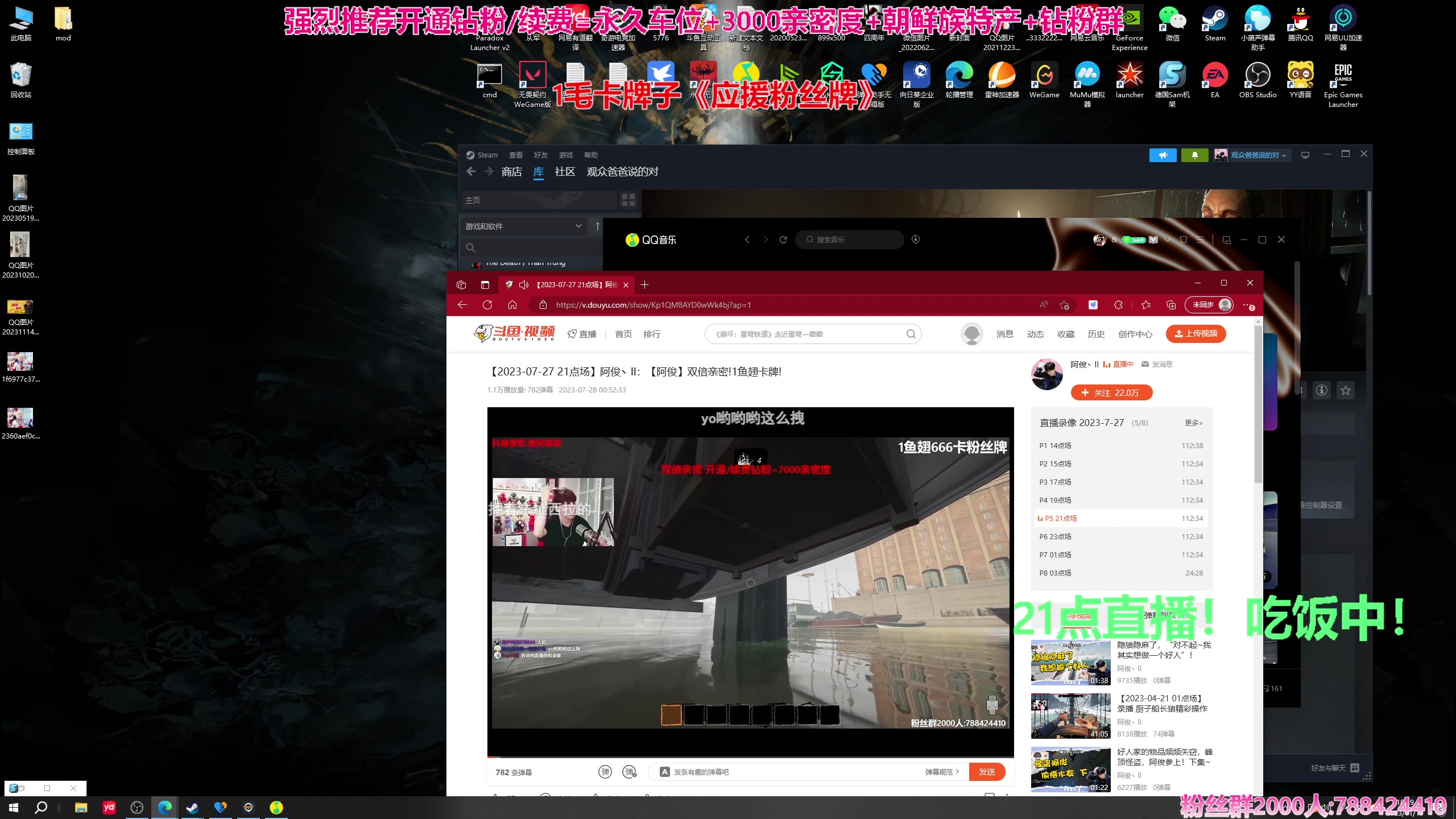Toggle danmaku display with the 弹 button
1456x819 pixels.
click(605, 772)
